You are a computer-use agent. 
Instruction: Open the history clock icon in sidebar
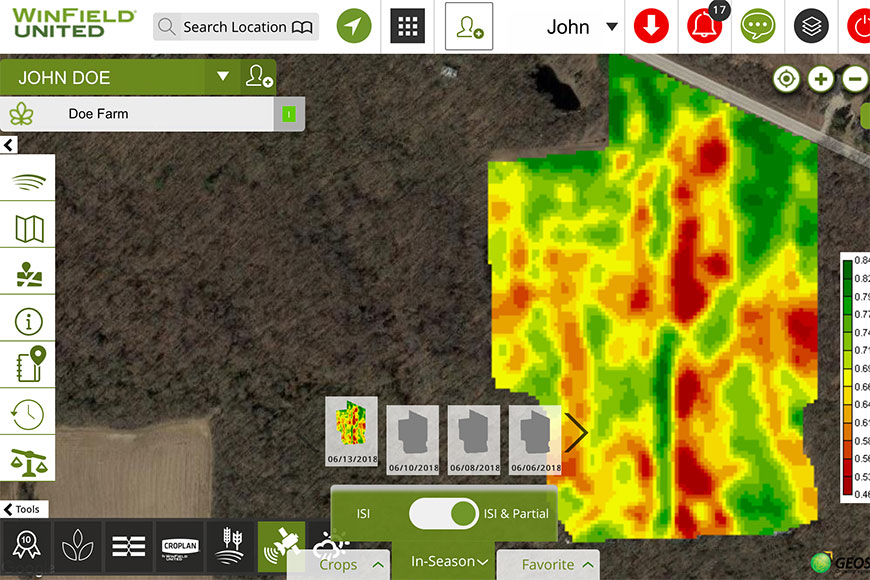coord(27,412)
